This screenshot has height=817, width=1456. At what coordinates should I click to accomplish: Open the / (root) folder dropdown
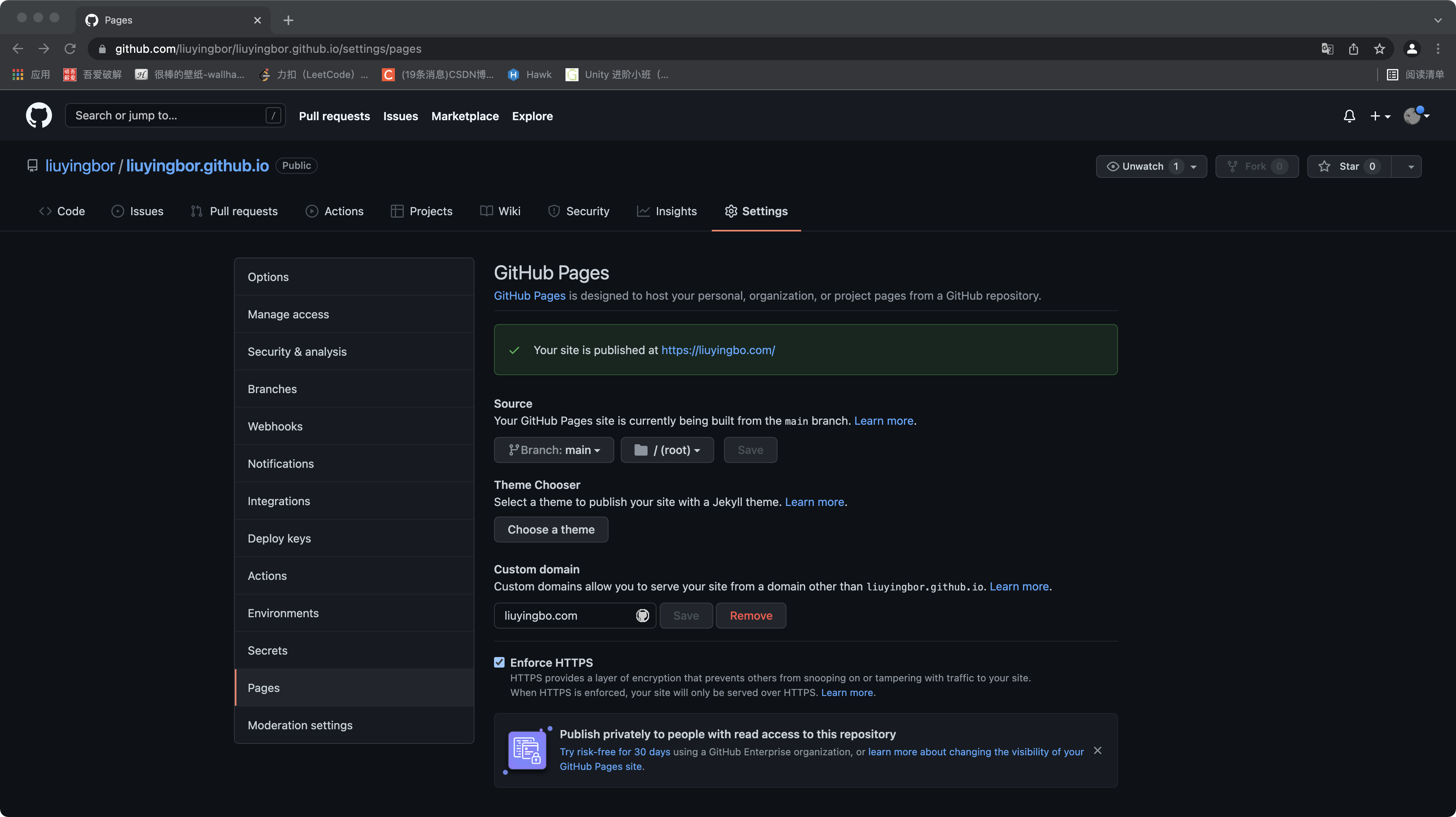667,450
